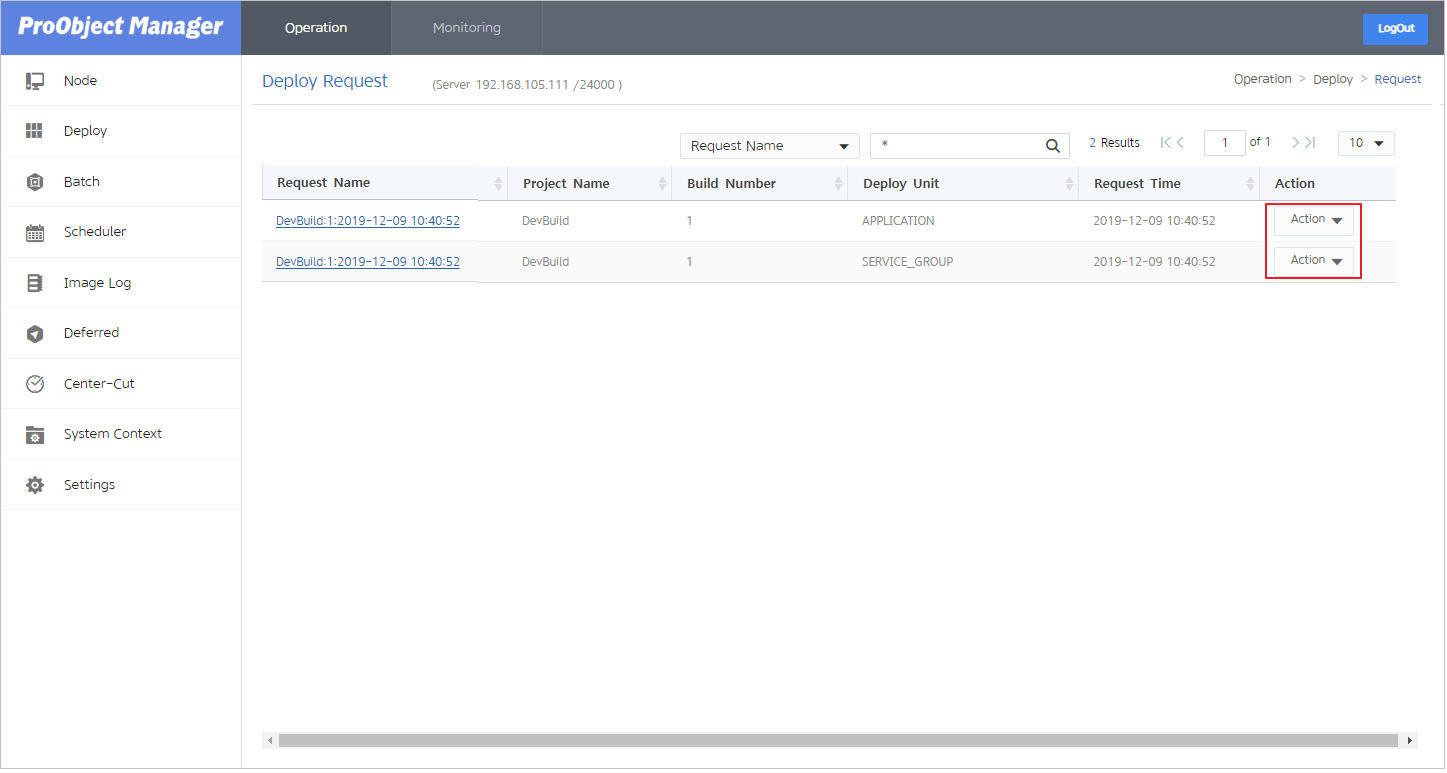Click scrollbar left arrow

click(x=269, y=741)
